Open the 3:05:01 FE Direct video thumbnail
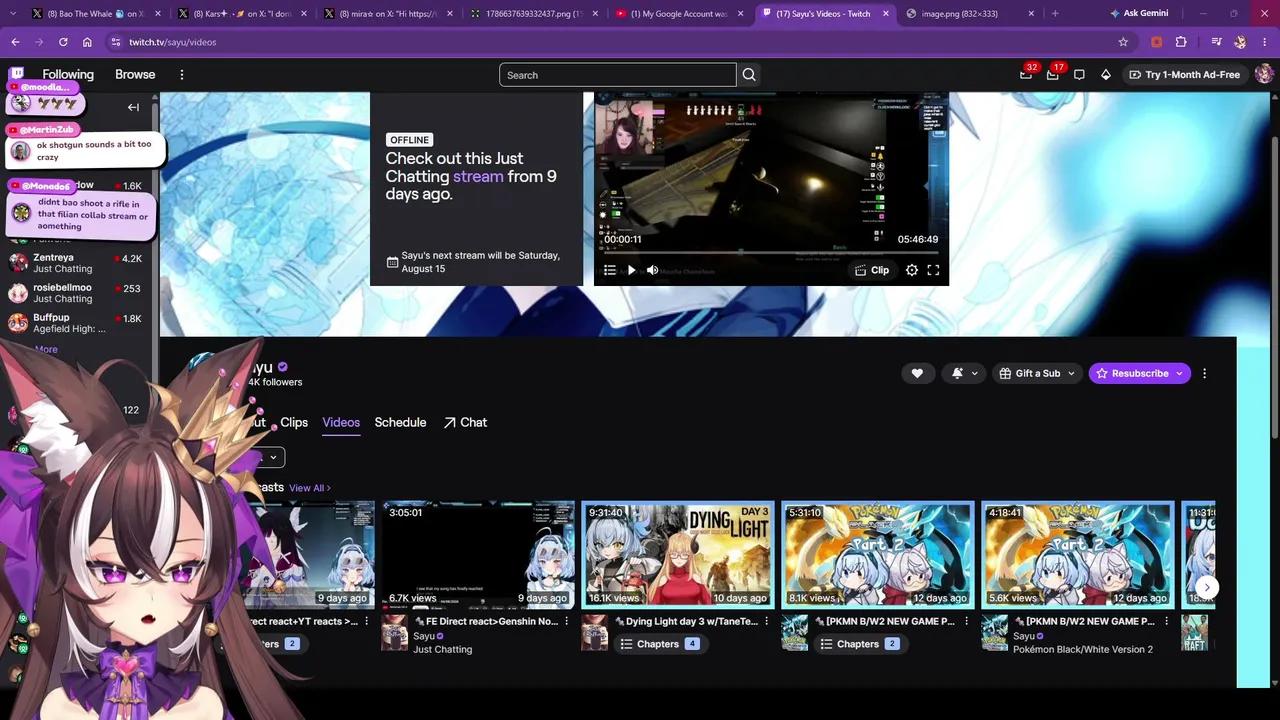 pyautogui.click(x=478, y=555)
